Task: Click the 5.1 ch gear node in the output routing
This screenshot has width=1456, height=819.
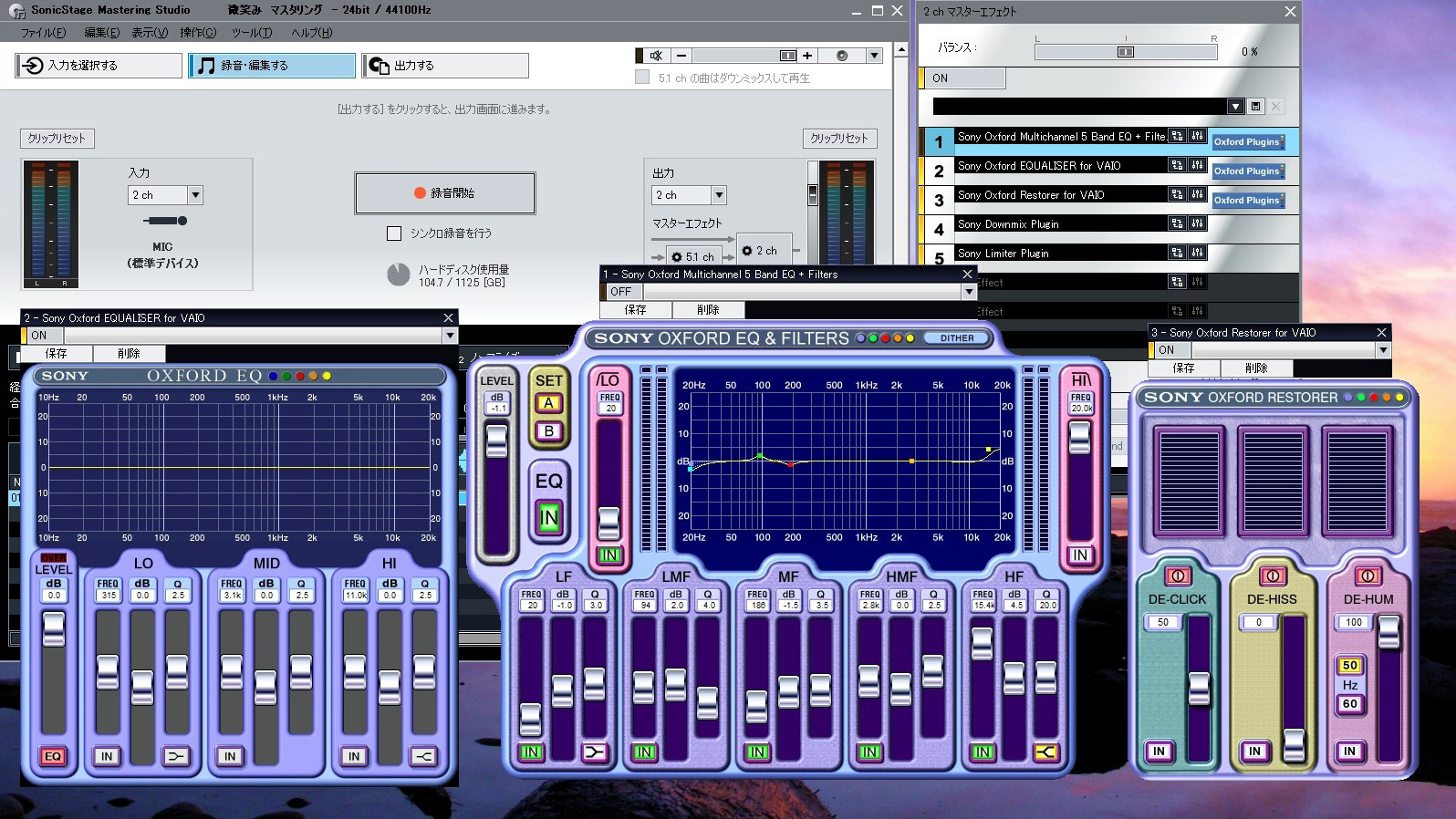Action: coord(693,257)
